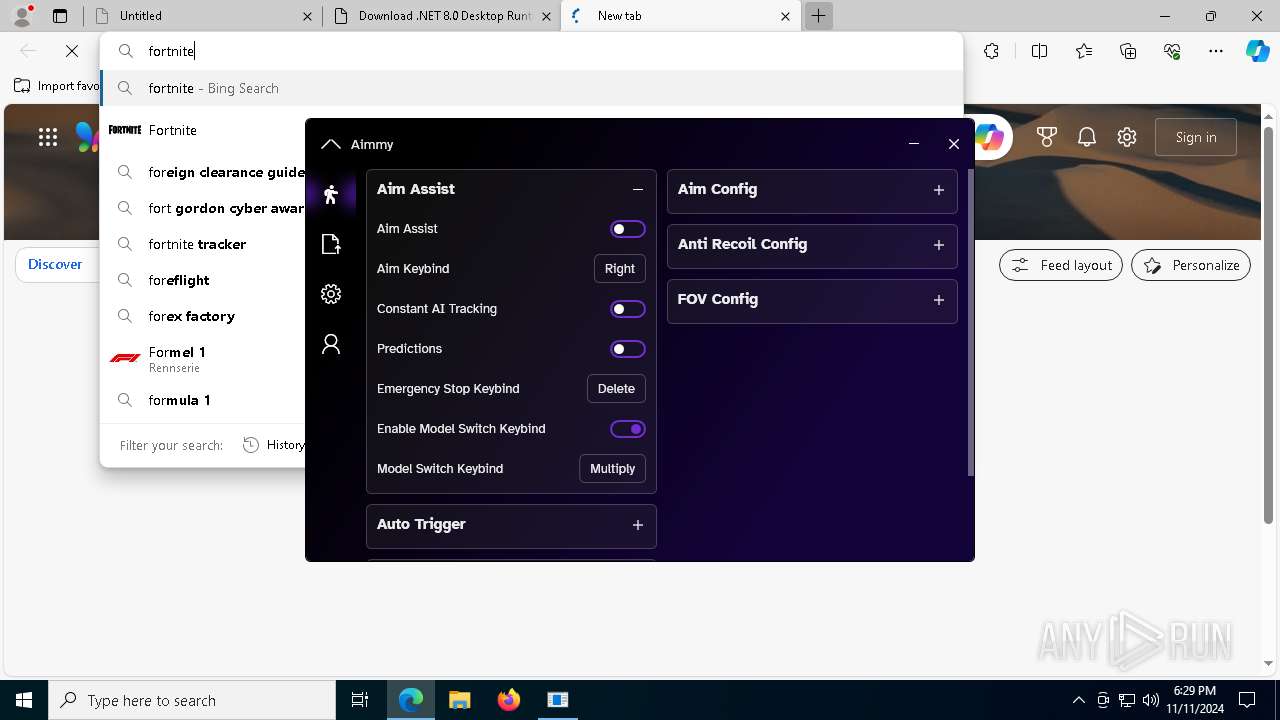1280x720 pixels.
Task: Open the Copilot sidebar icon
Action: [1258, 51]
